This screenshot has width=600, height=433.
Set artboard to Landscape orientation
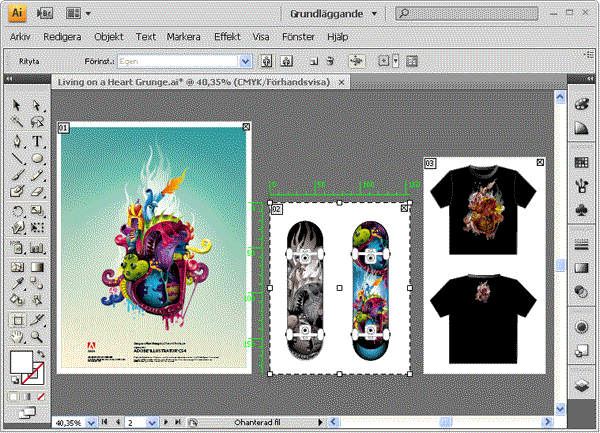287,61
